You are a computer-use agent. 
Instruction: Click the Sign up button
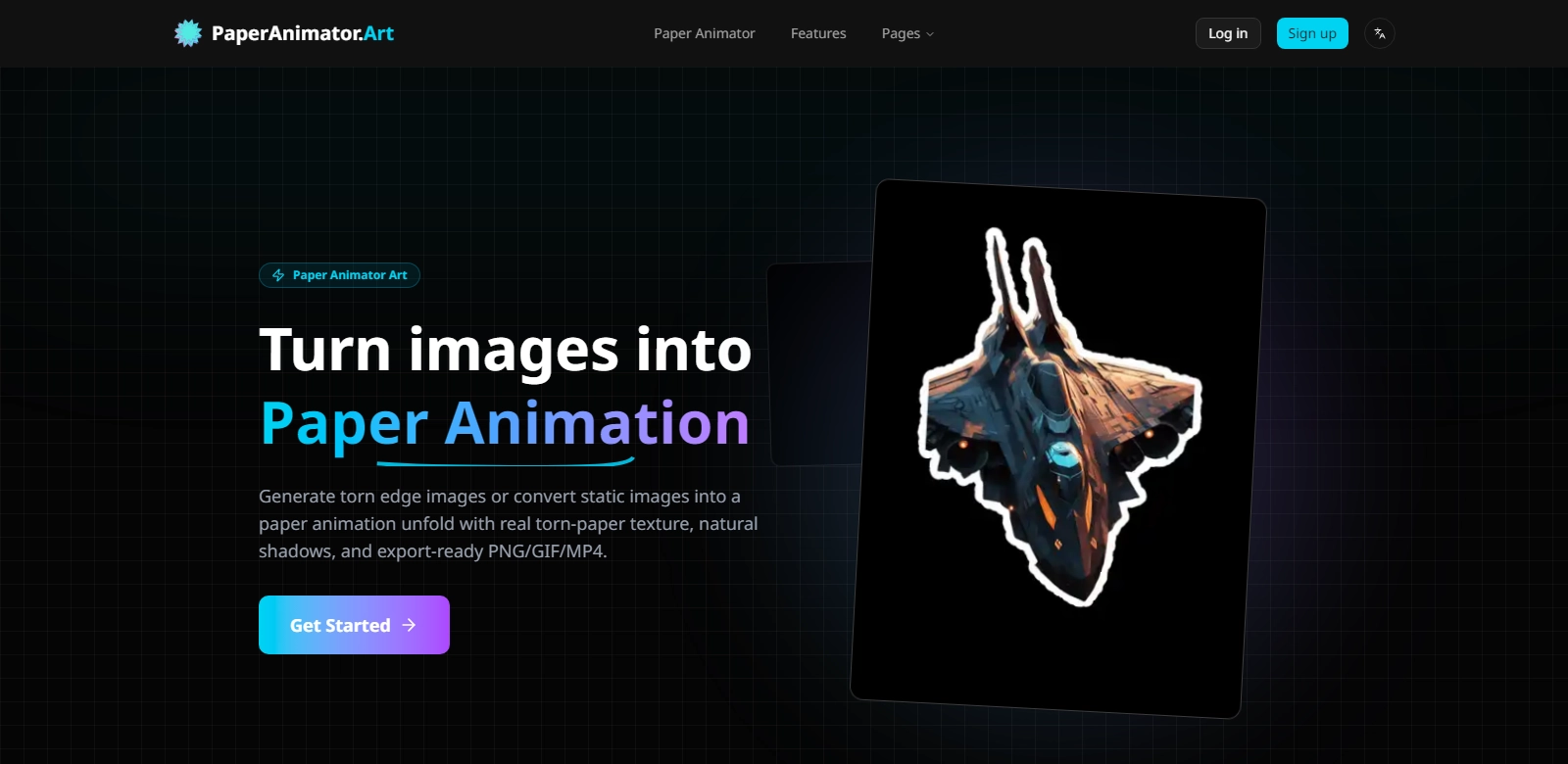(1312, 33)
